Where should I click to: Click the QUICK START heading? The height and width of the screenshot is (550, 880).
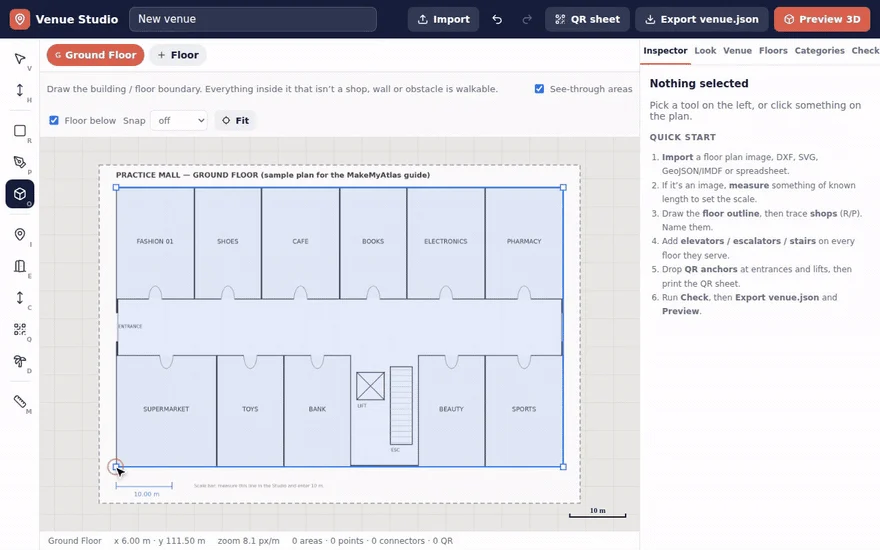pos(682,137)
